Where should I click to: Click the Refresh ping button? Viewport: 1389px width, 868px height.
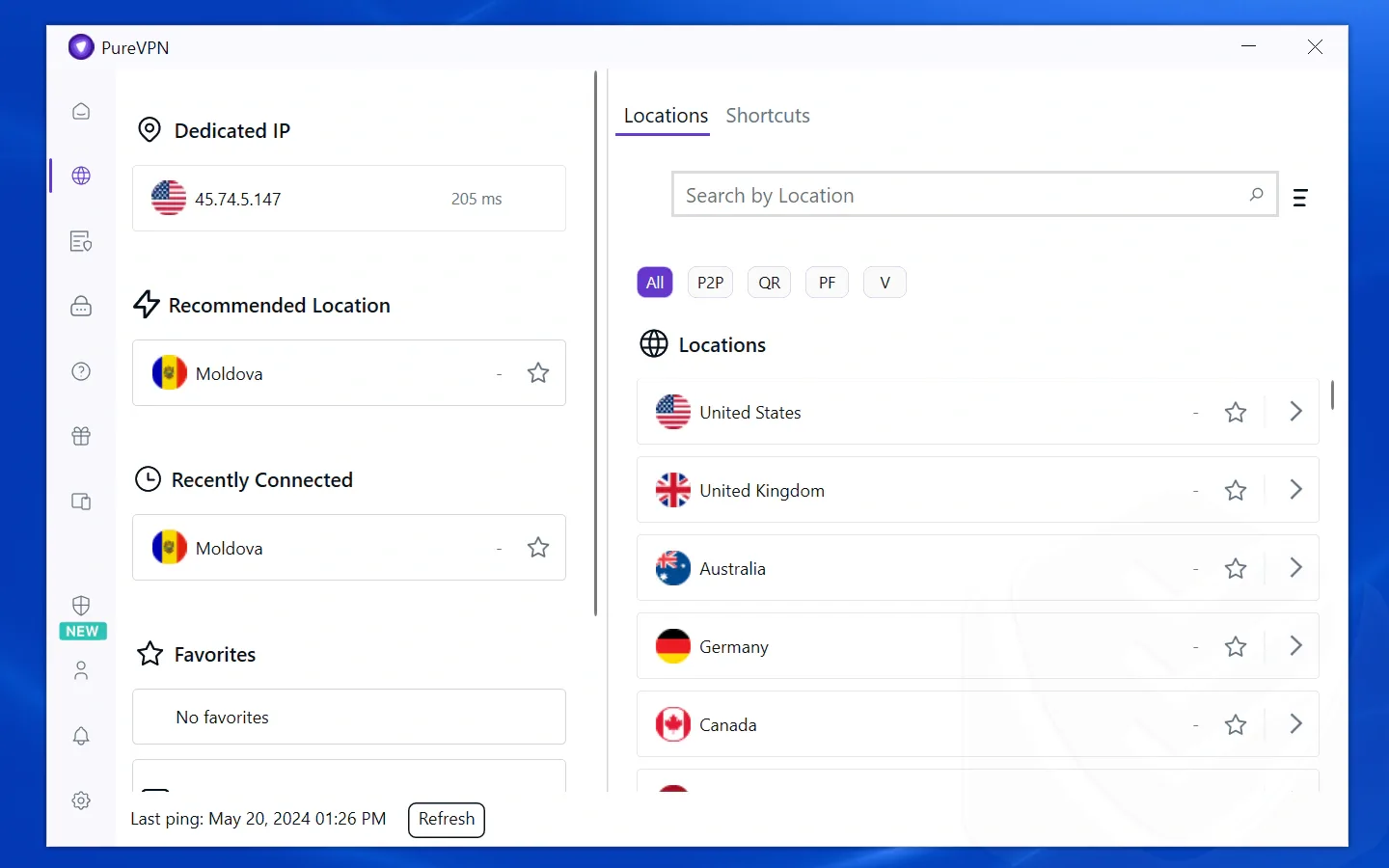click(447, 820)
